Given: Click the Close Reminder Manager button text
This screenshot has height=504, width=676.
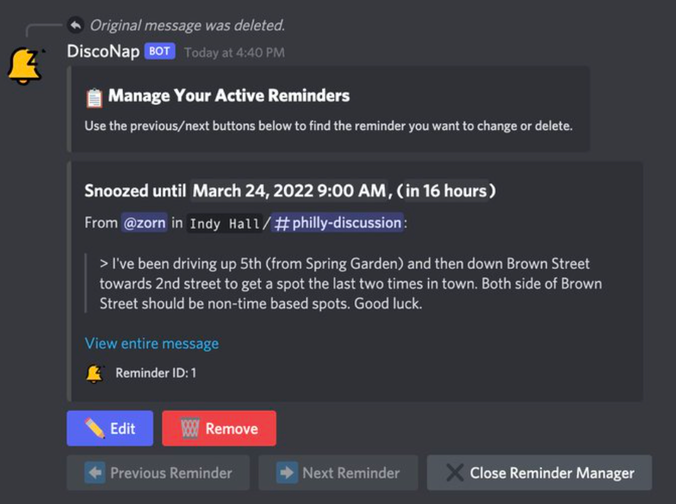Looking at the screenshot, I should [552, 473].
